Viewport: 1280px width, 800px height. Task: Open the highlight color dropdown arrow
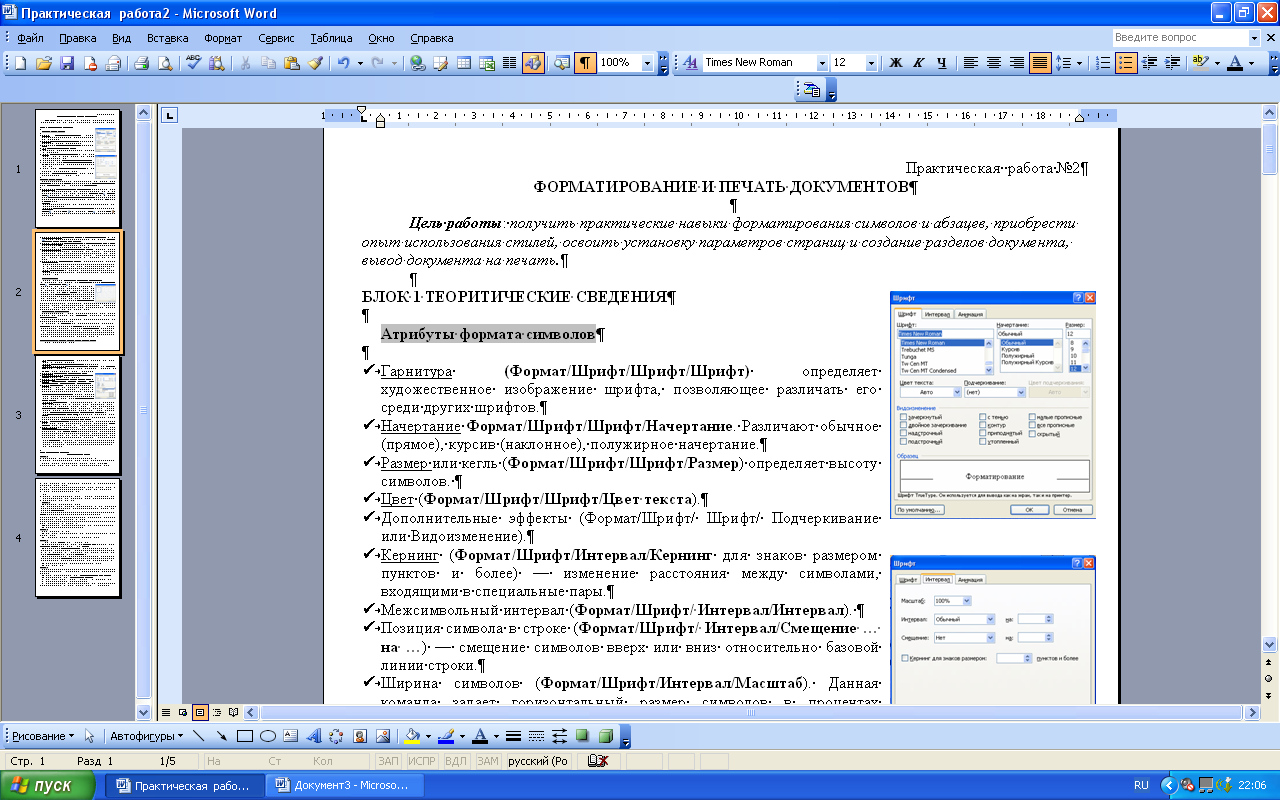[x=1217, y=62]
